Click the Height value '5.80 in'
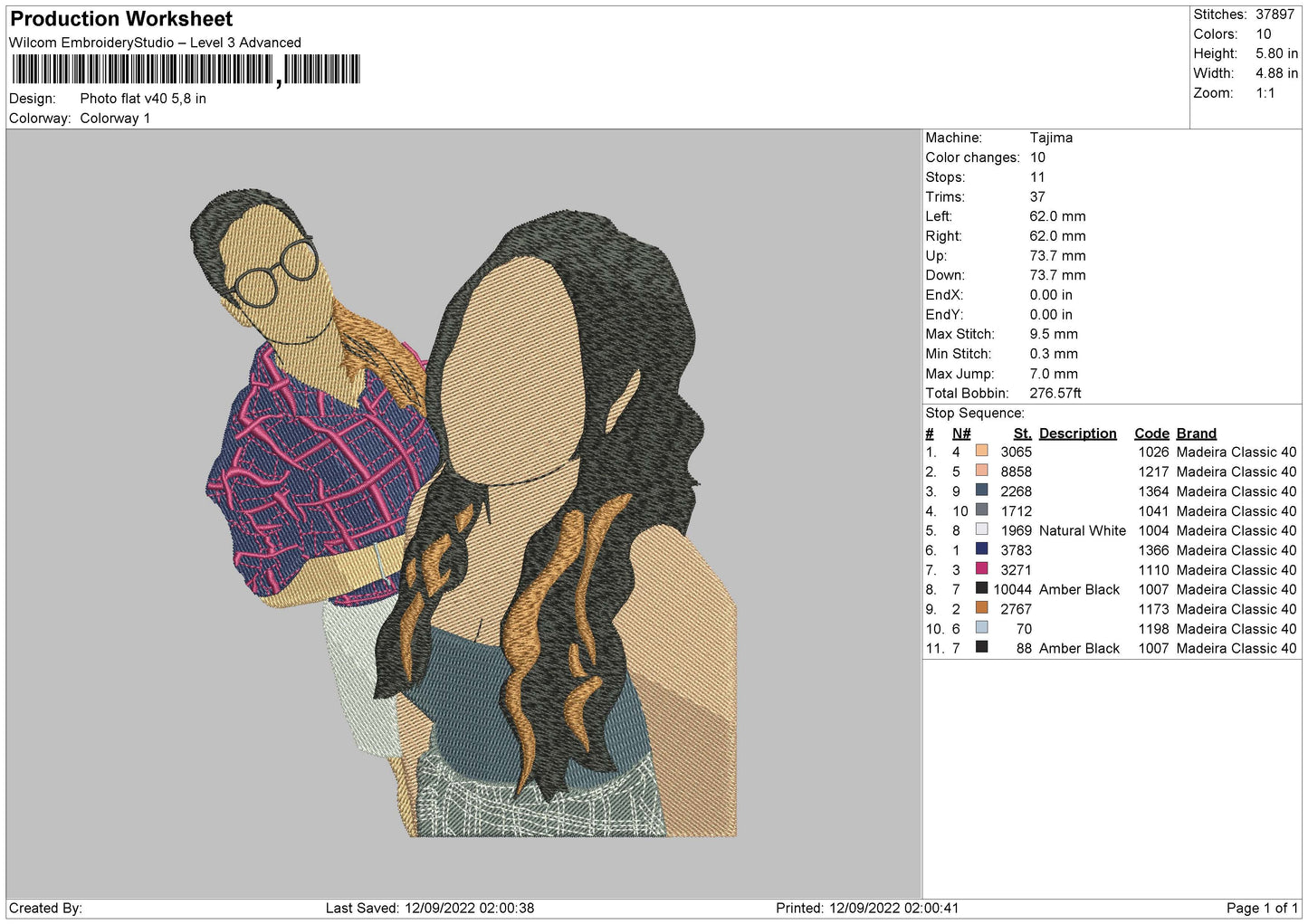 (x=1276, y=53)
